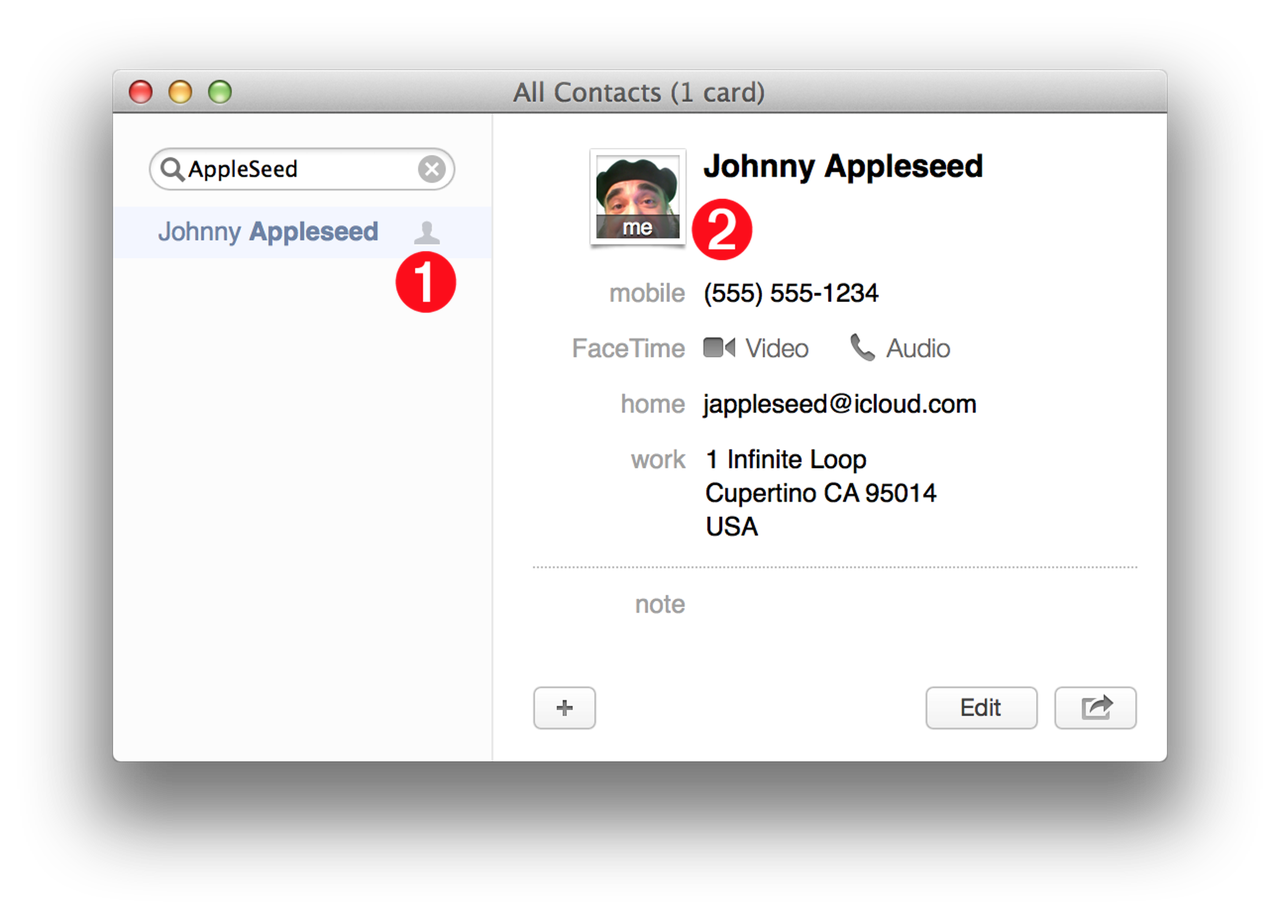Click into the search field
Viewport: 1280px width, 918px height.
click(300, 169)
